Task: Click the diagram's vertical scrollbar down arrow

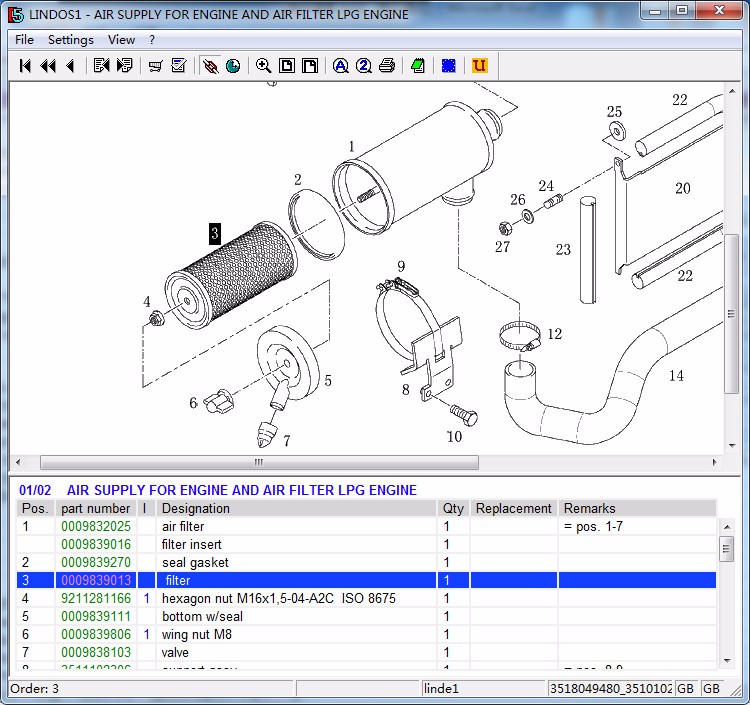Action: tap(732, 446)
